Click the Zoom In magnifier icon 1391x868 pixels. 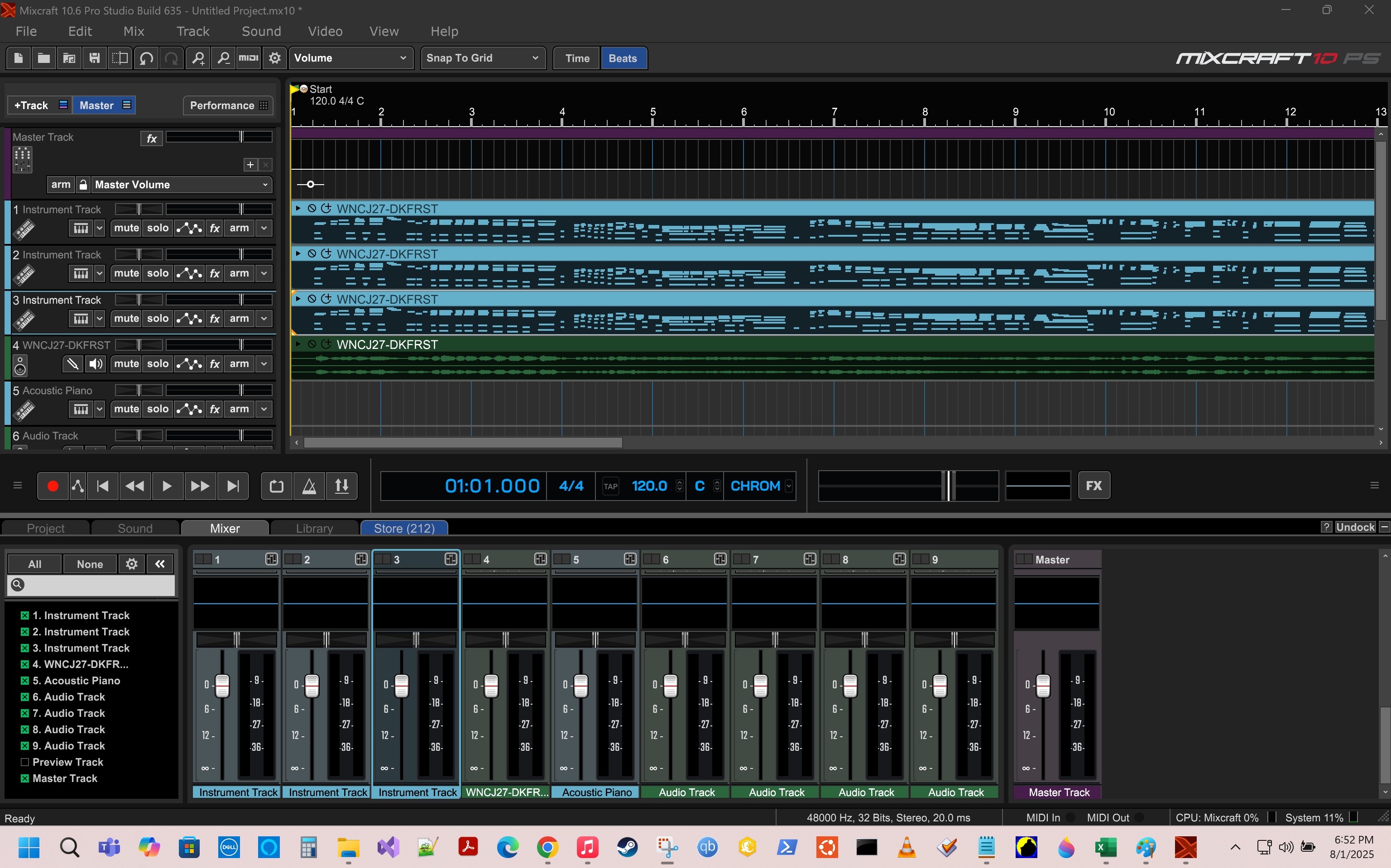click(198, 58)
